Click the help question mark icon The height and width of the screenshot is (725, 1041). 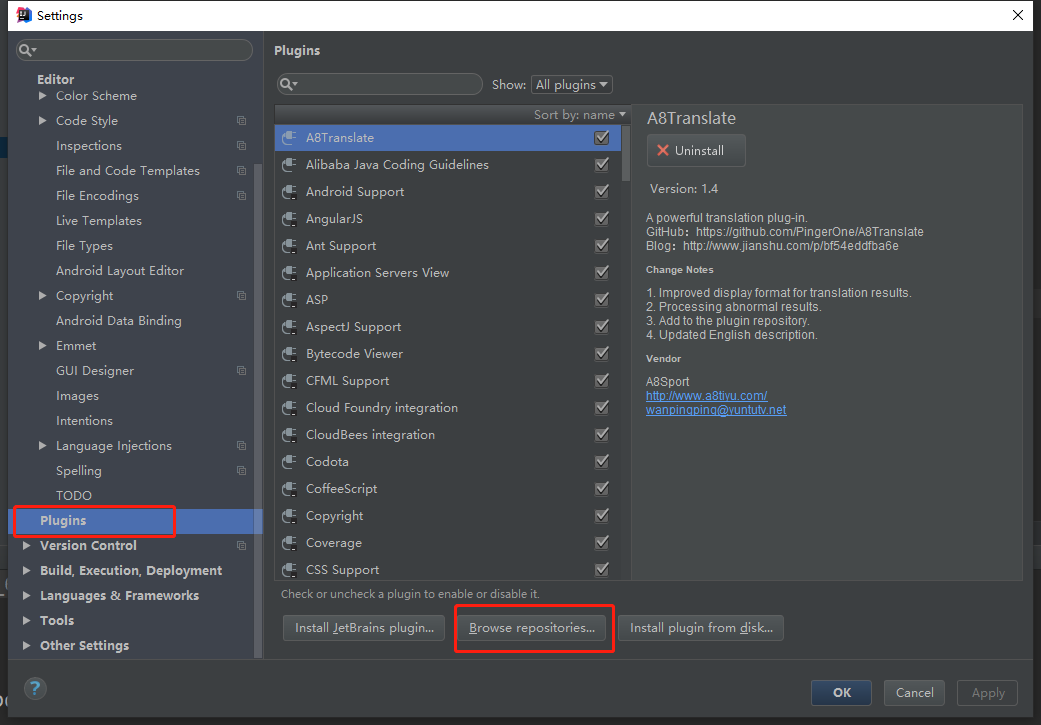point(35,688)
